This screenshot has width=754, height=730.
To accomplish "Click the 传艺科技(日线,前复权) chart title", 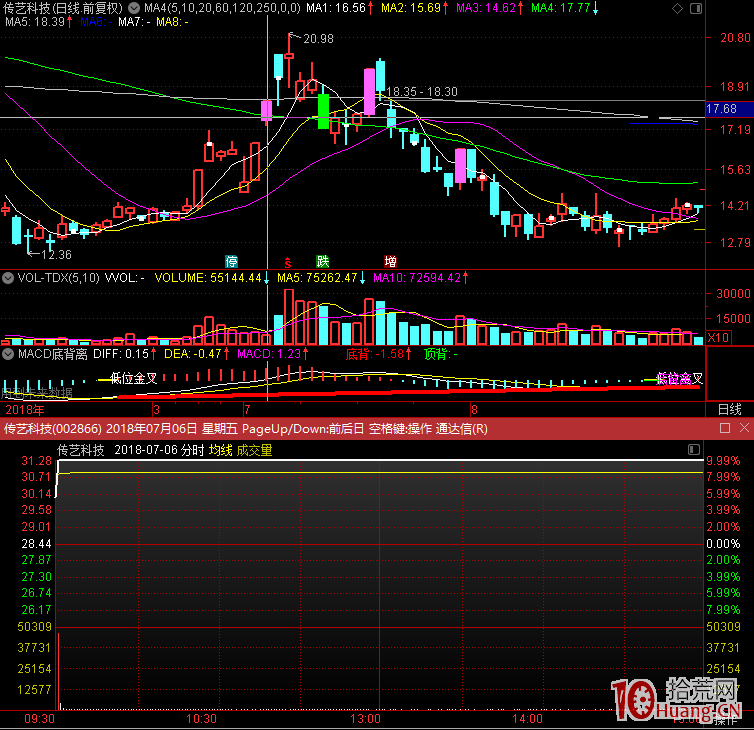I will click(63, 8).
